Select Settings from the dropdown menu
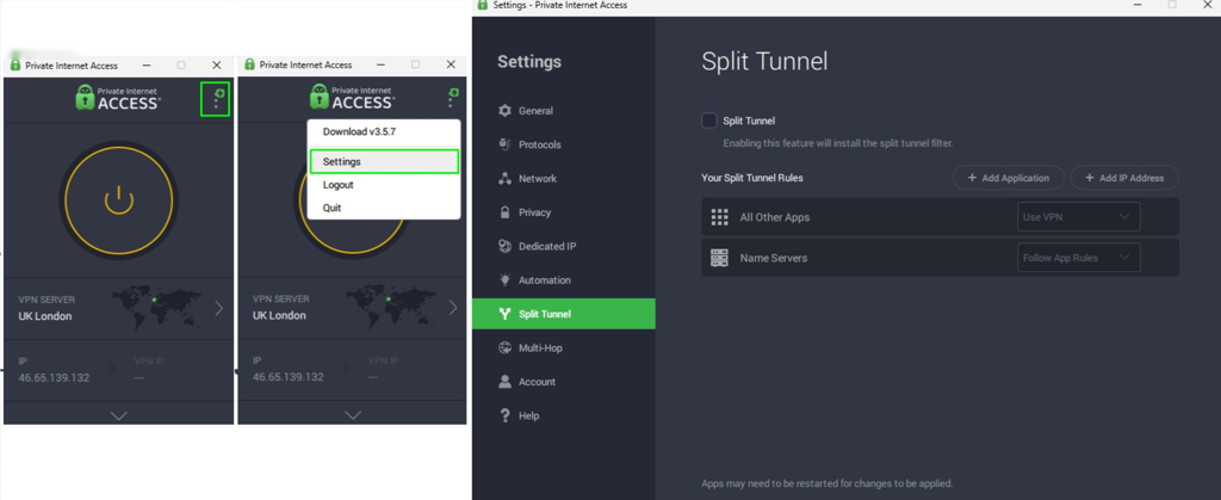The height and width of the screenshot is (500, 1221). tap(383, 162)
